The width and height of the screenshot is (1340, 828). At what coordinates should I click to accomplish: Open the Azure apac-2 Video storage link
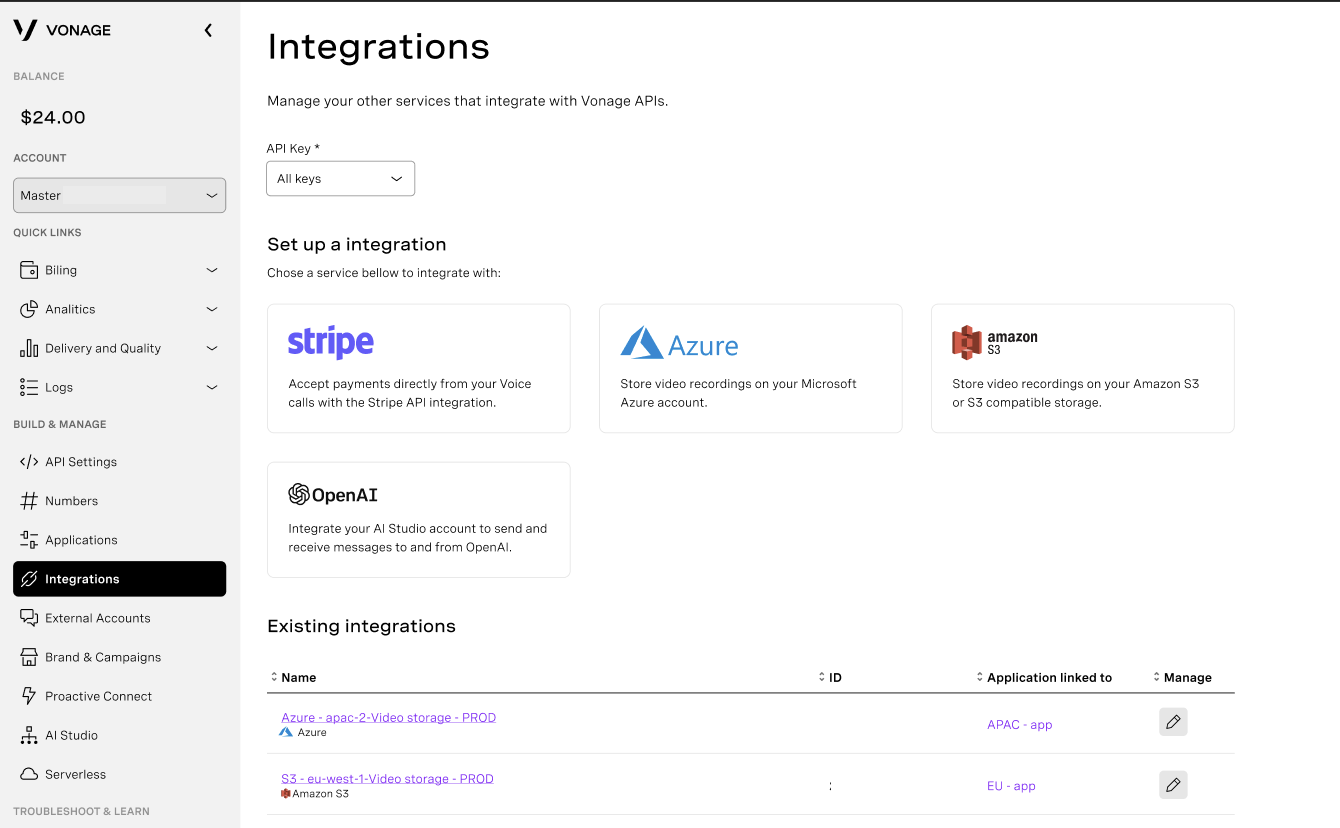click(388, 718)
